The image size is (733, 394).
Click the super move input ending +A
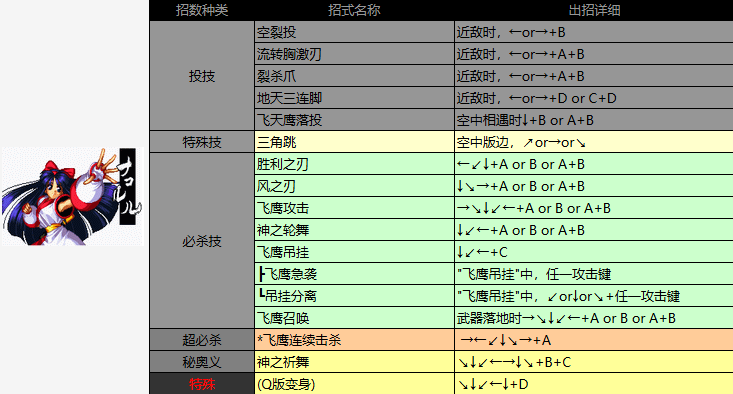[594, 340]
